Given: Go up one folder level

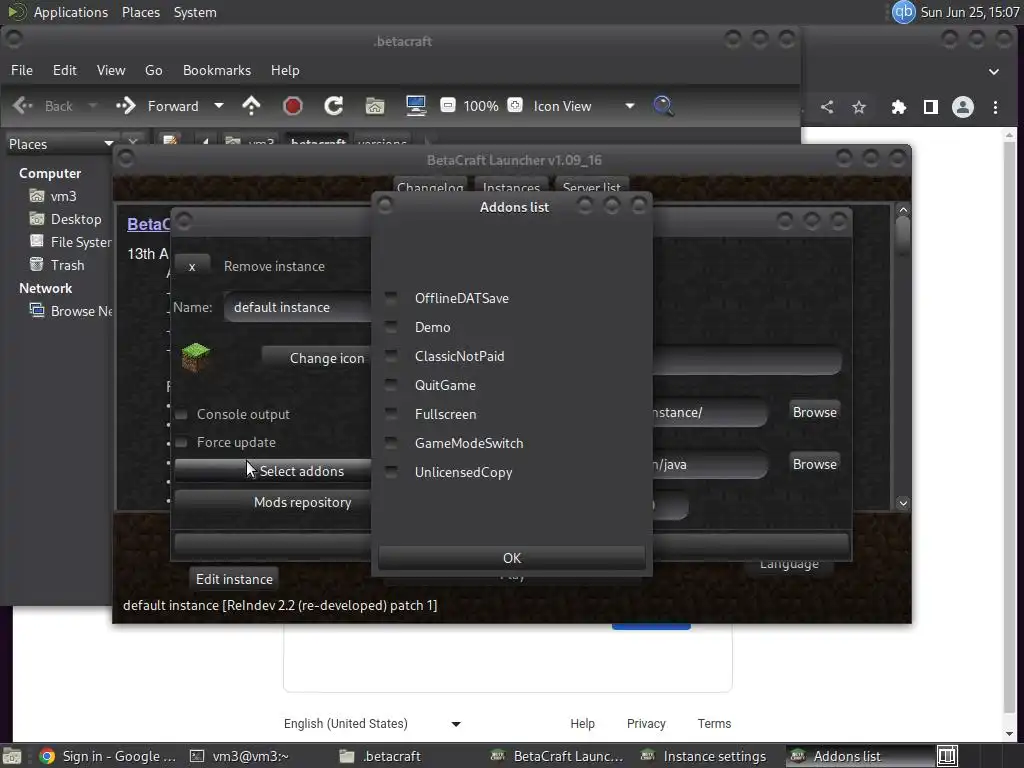Looking at the screenshot, I should (x=251, y=105).
